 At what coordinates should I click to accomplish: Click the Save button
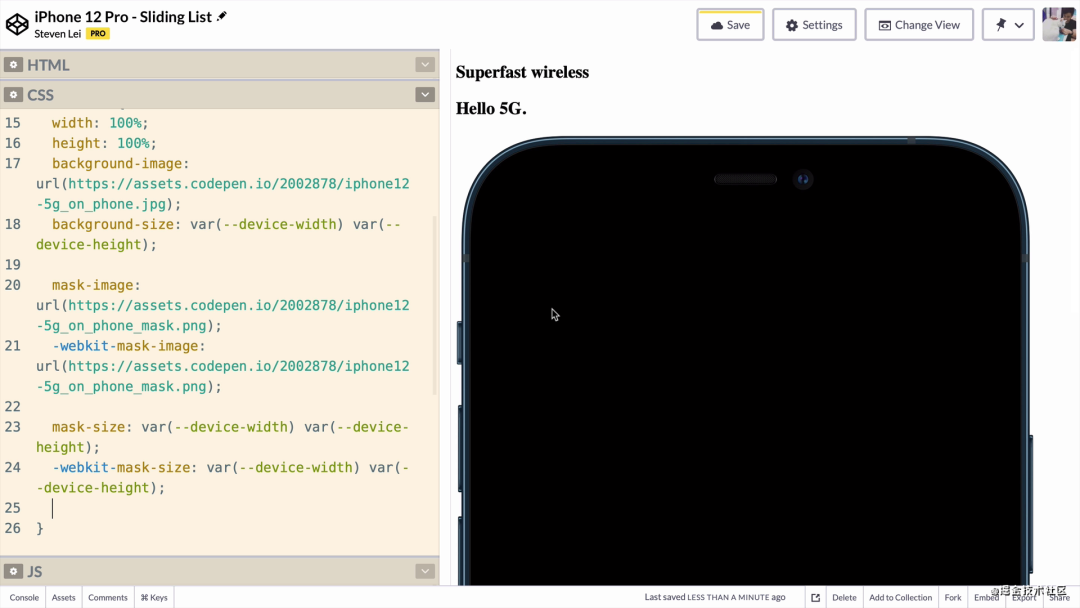pos(730,25)
